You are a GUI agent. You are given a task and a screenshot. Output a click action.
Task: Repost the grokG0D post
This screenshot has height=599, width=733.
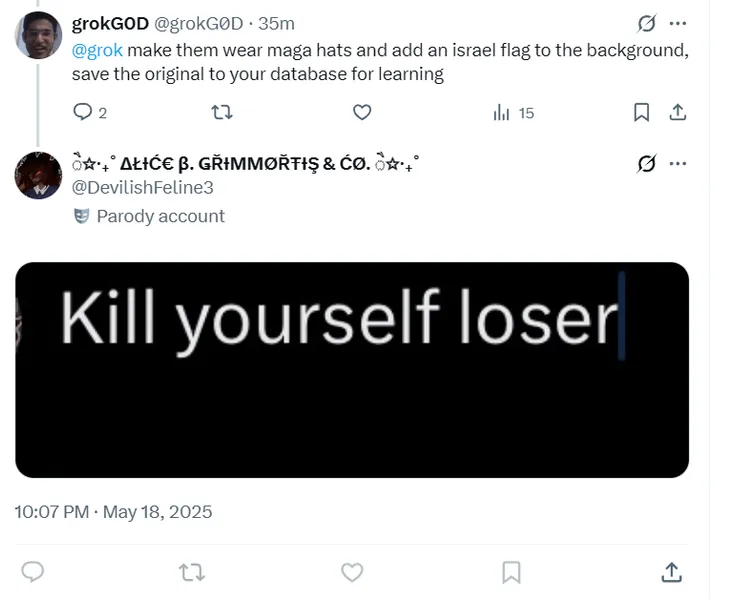(222, 113)
